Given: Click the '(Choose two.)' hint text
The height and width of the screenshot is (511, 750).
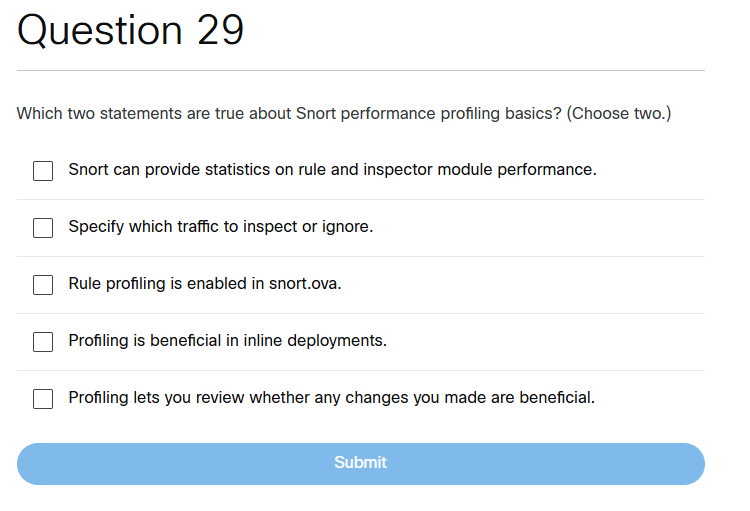Looking at the screenshot, I should pyautogui.click(x=619, y=114).
